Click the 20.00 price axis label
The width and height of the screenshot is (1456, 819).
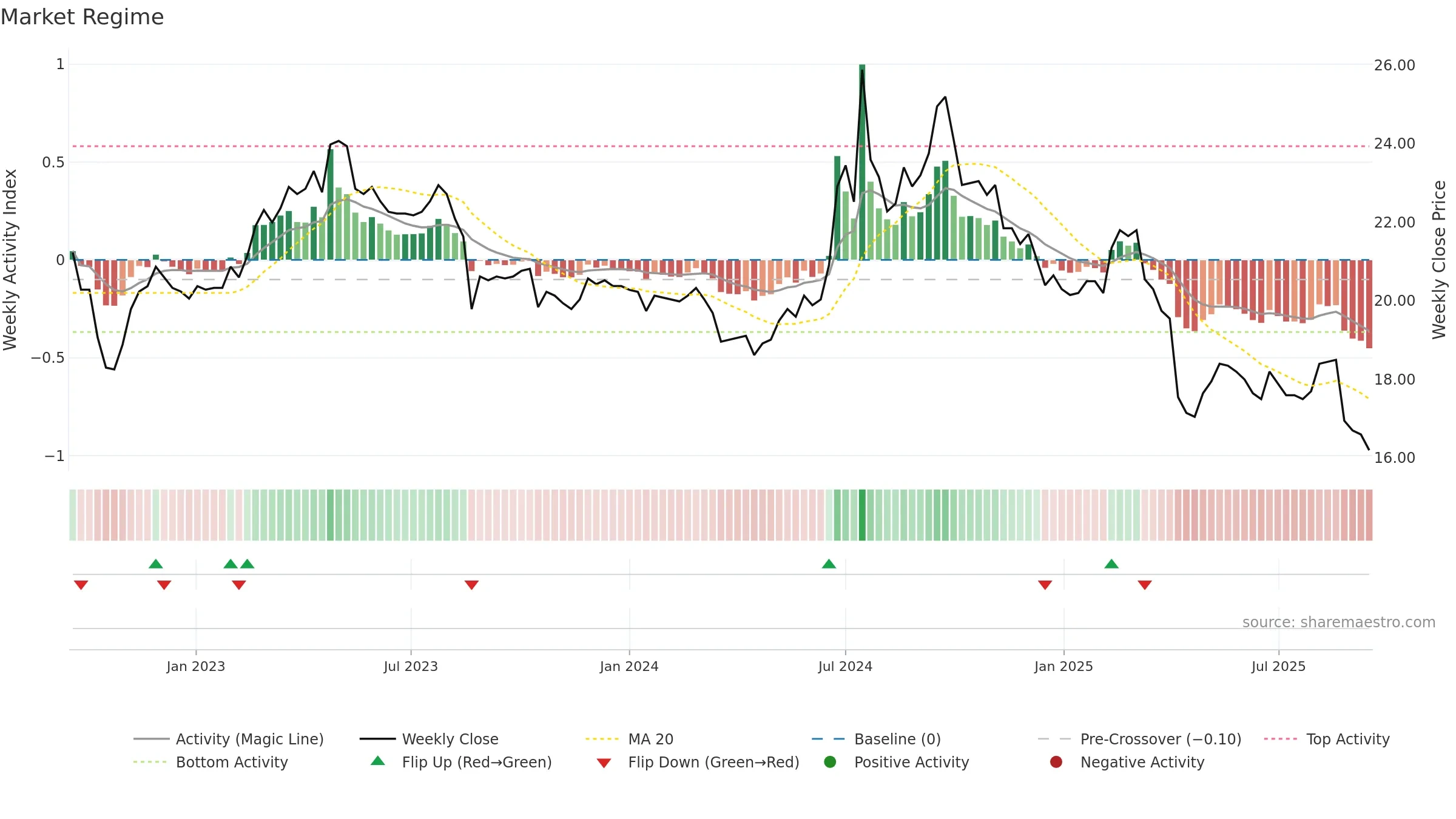pyautogui.click(x=1394, y=300)
